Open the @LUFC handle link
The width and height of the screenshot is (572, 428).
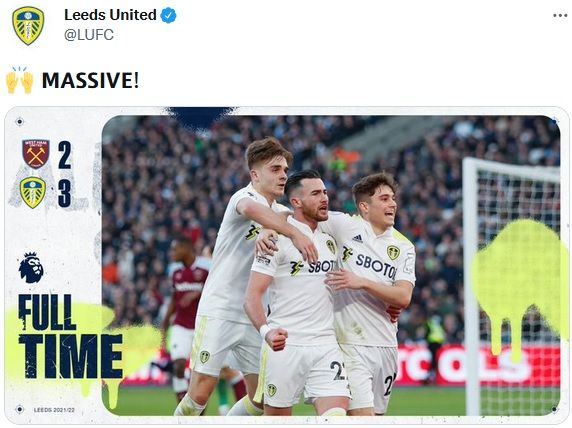click(x=89, y=35)
